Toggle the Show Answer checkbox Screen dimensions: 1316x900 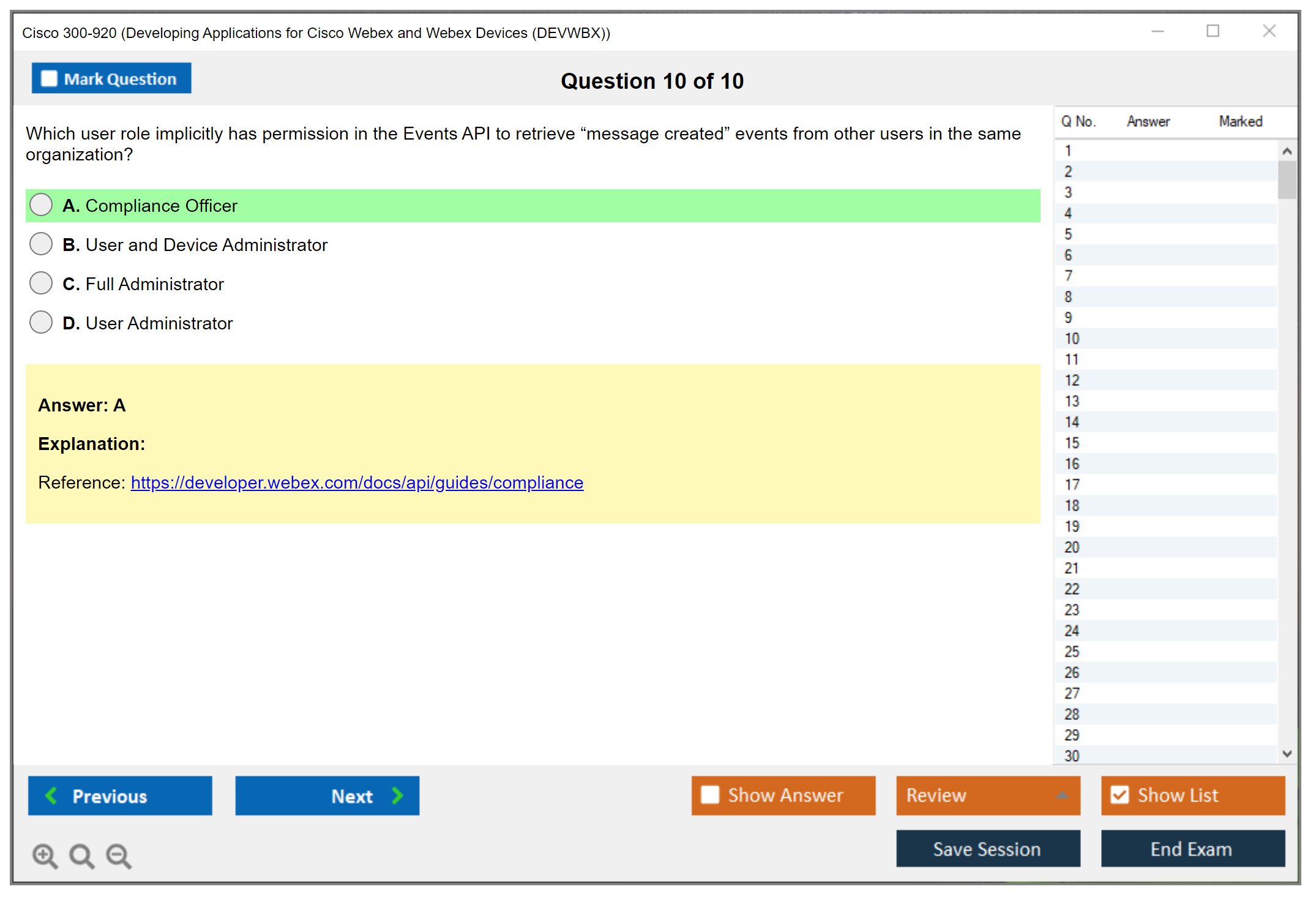[x=710, y=795]
